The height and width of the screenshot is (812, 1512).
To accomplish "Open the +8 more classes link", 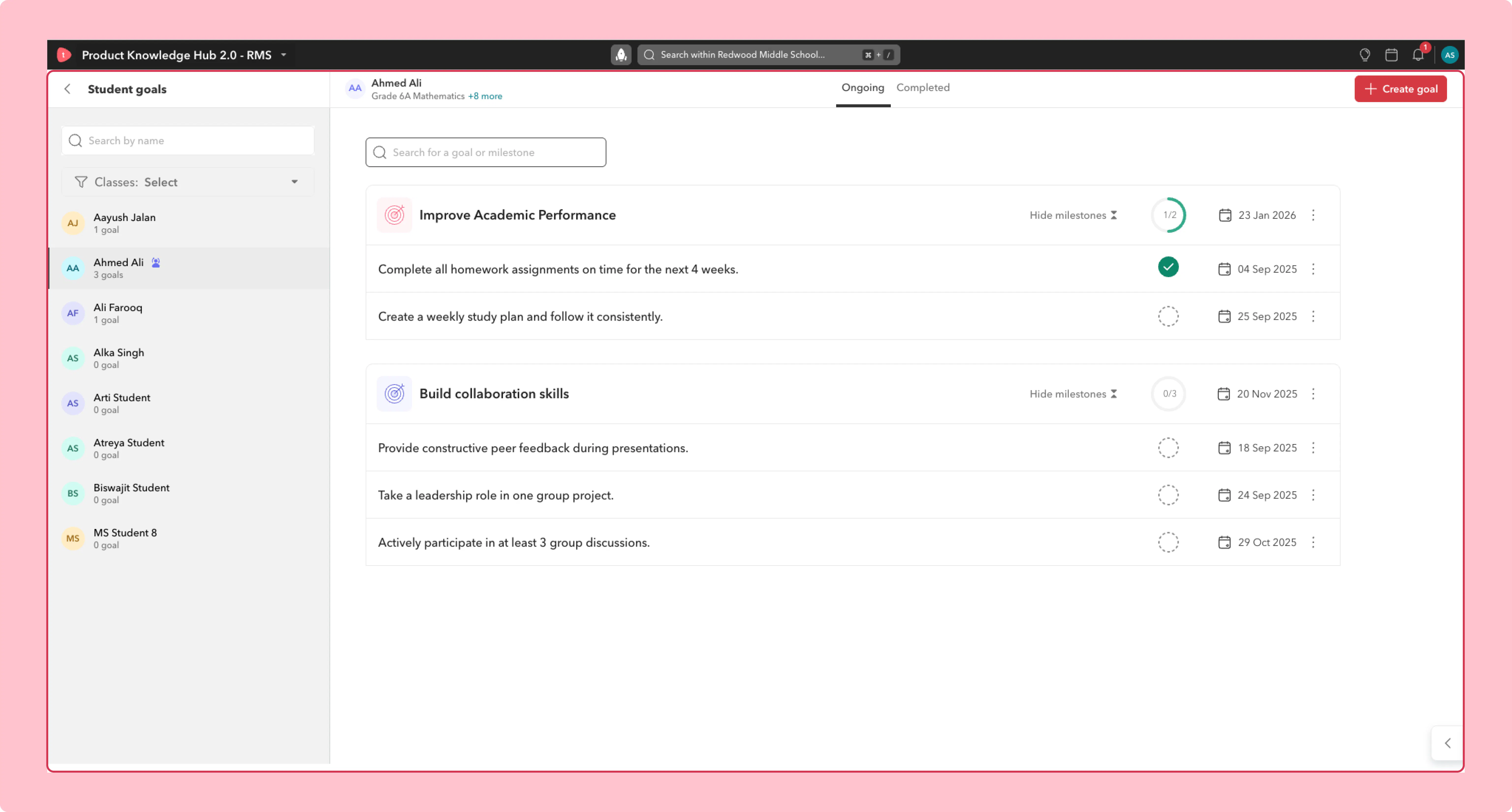I will pos(485,96).
